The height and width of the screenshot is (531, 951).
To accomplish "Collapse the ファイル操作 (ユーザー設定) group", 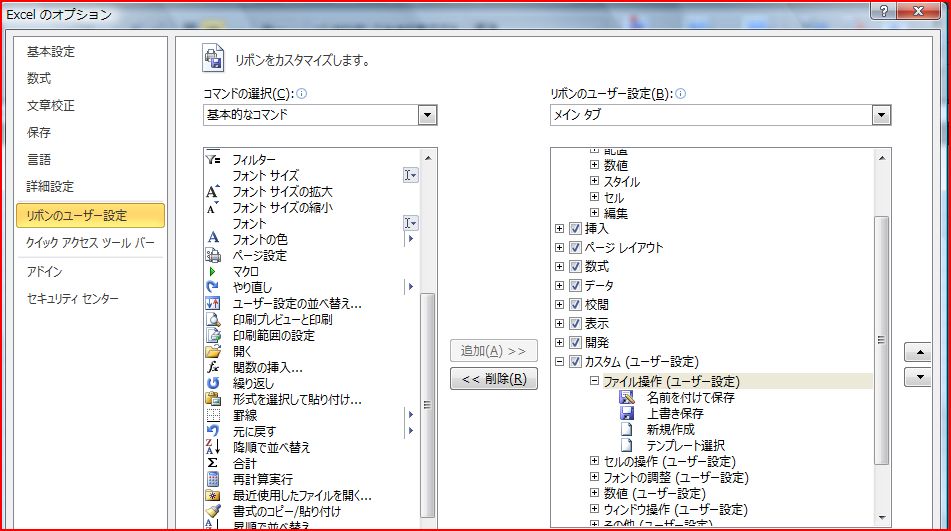I will [x=594, y=381].
